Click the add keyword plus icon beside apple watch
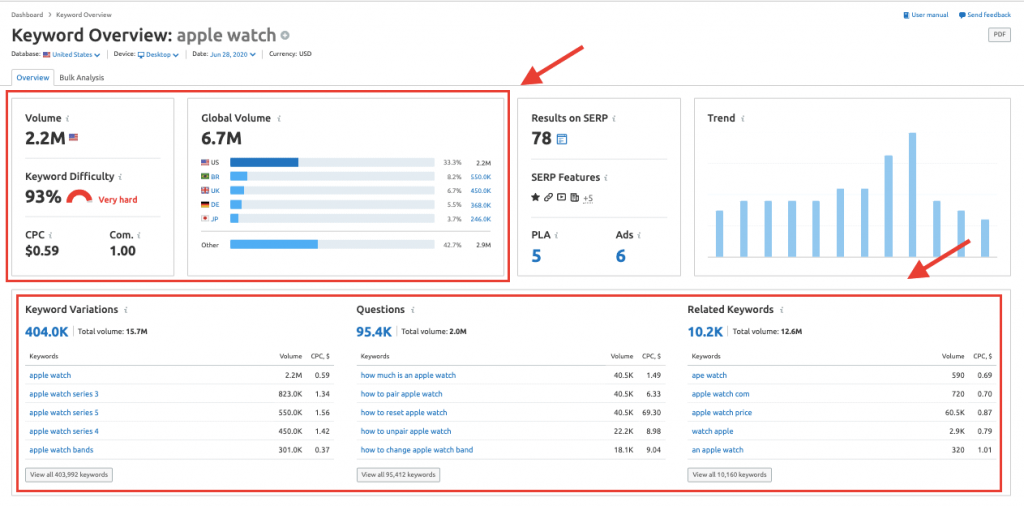The image size is (1024, 506). (285, 36)
